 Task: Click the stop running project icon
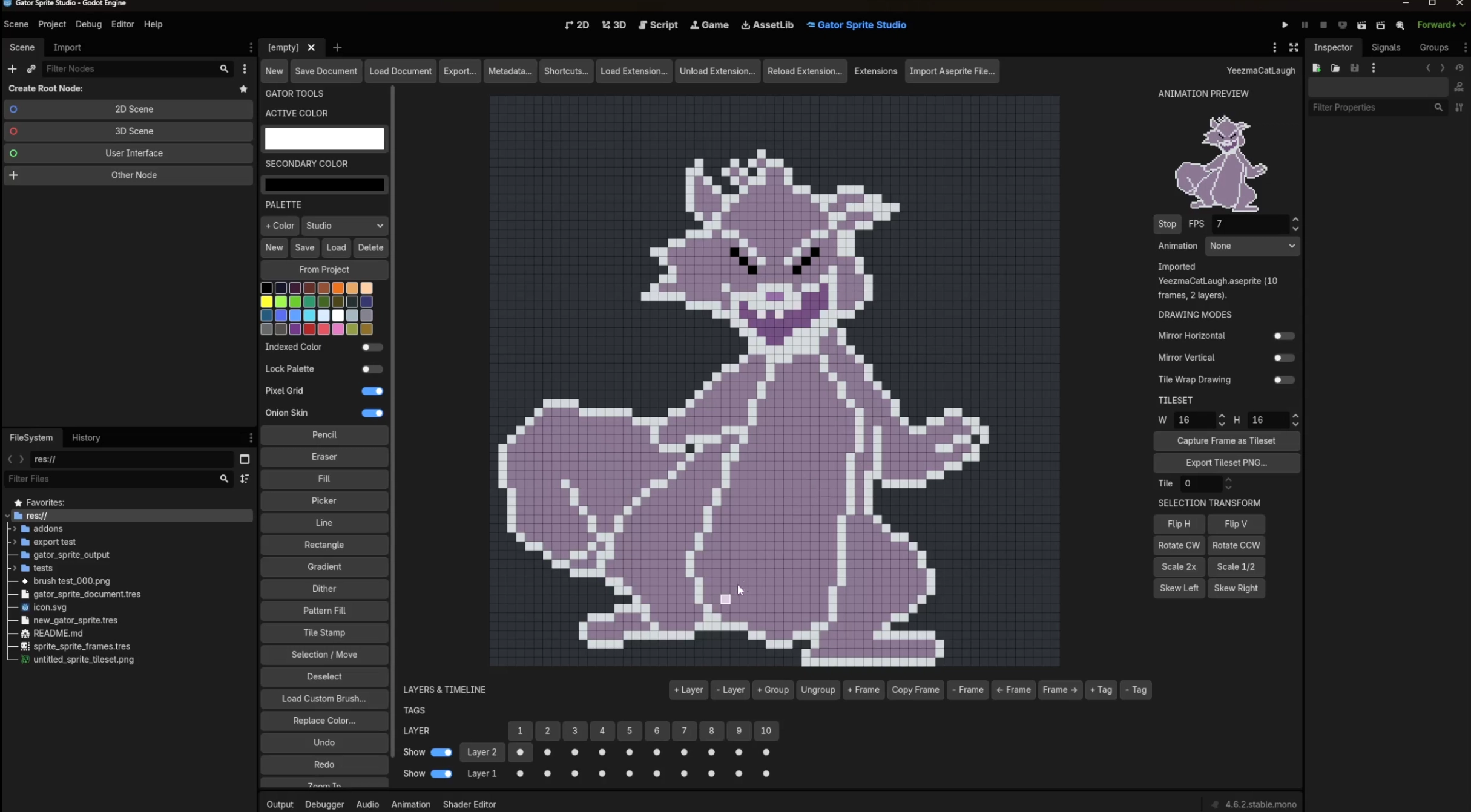(1323, 25)
